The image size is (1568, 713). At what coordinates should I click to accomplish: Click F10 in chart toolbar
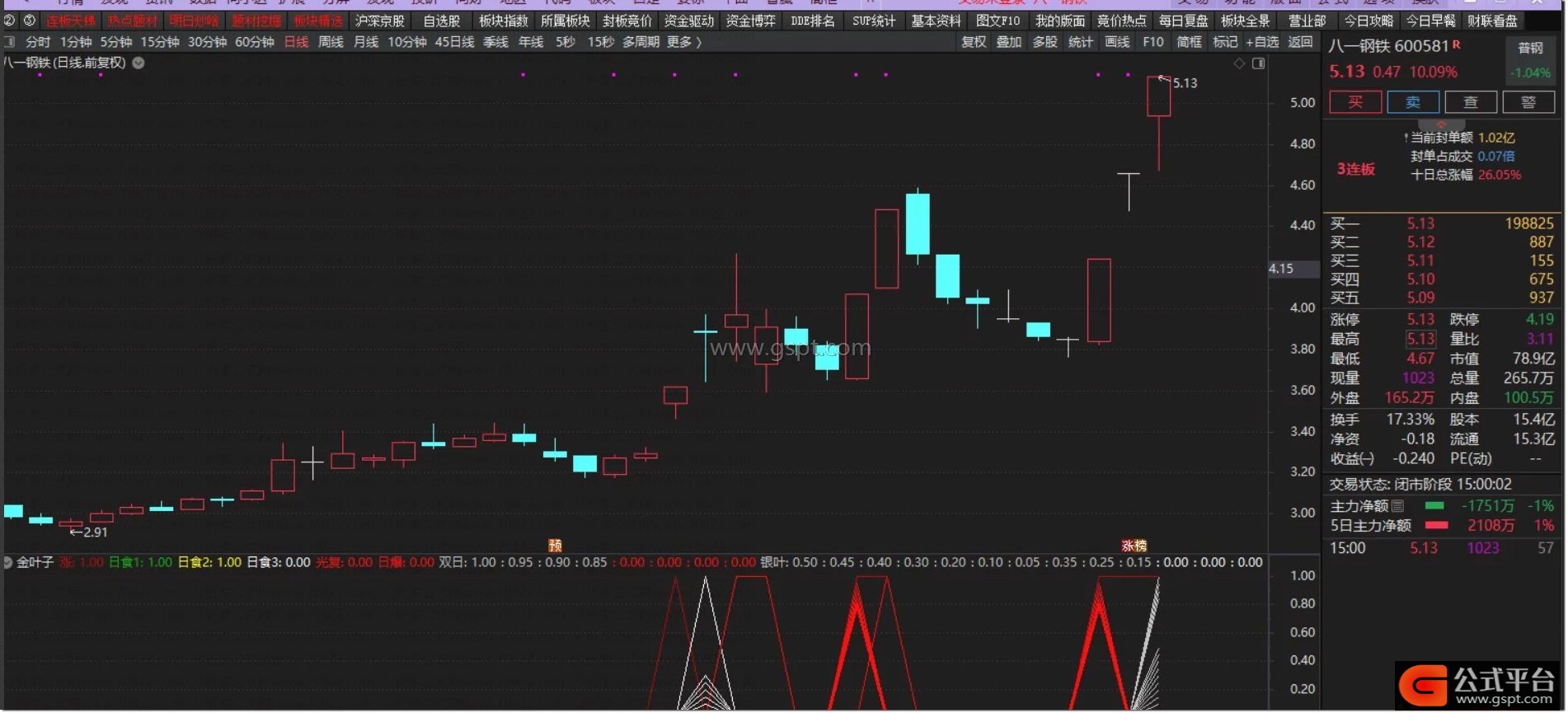pos(1153,42)
